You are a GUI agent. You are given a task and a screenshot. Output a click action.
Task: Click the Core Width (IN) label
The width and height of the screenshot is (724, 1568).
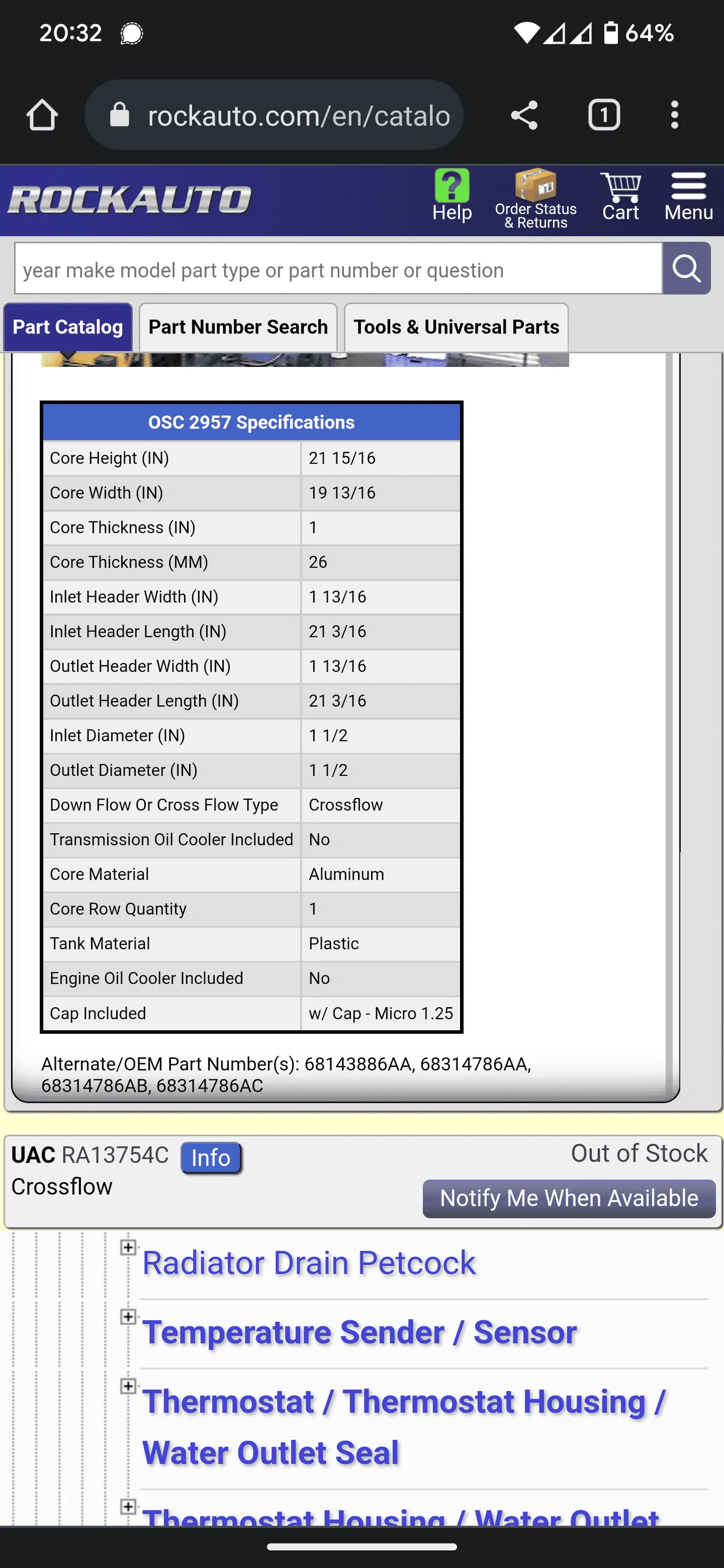107,492
